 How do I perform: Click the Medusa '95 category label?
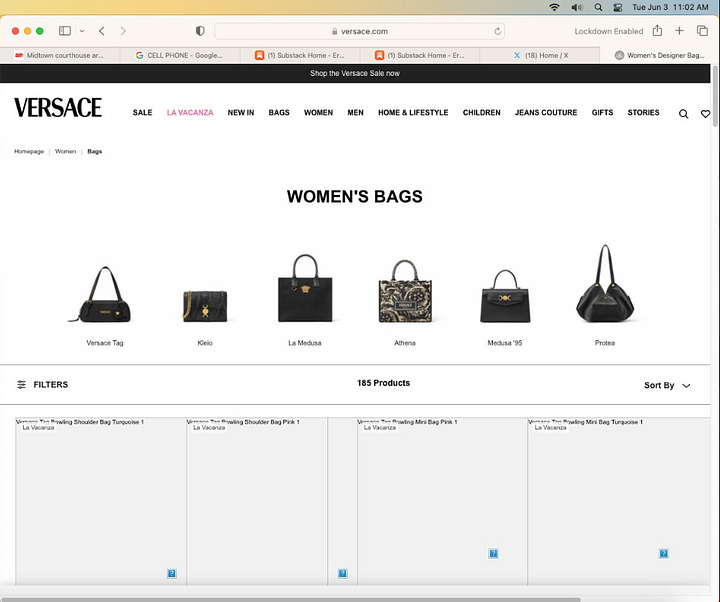click(505, 343)
